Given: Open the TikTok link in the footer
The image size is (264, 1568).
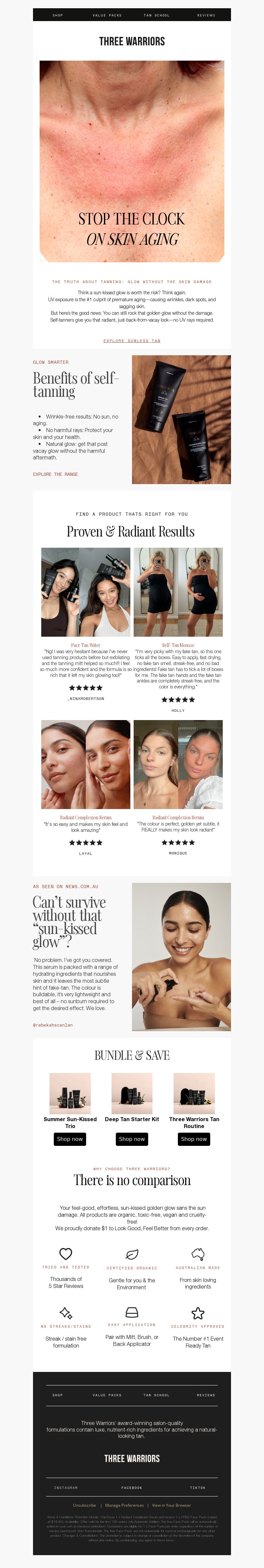Looking at the screenshot, I should point(198,1487).
